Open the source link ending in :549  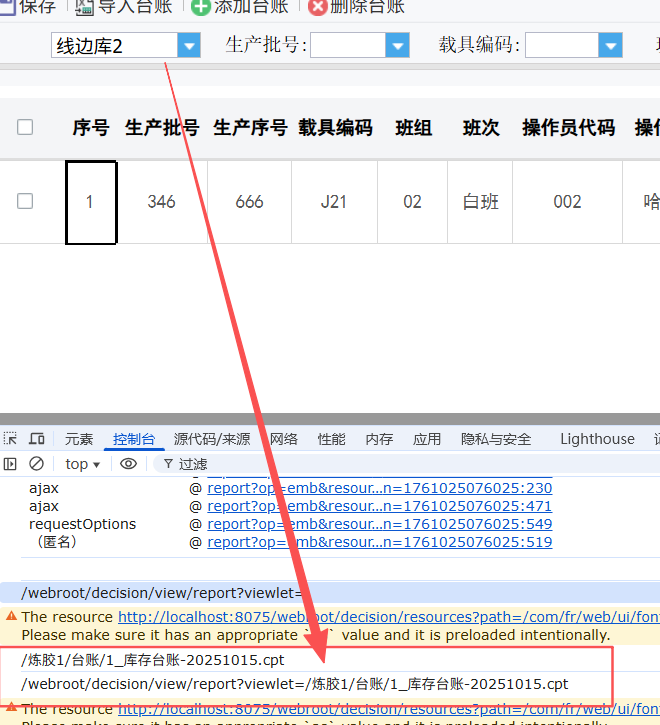click(x=380, y=524)
